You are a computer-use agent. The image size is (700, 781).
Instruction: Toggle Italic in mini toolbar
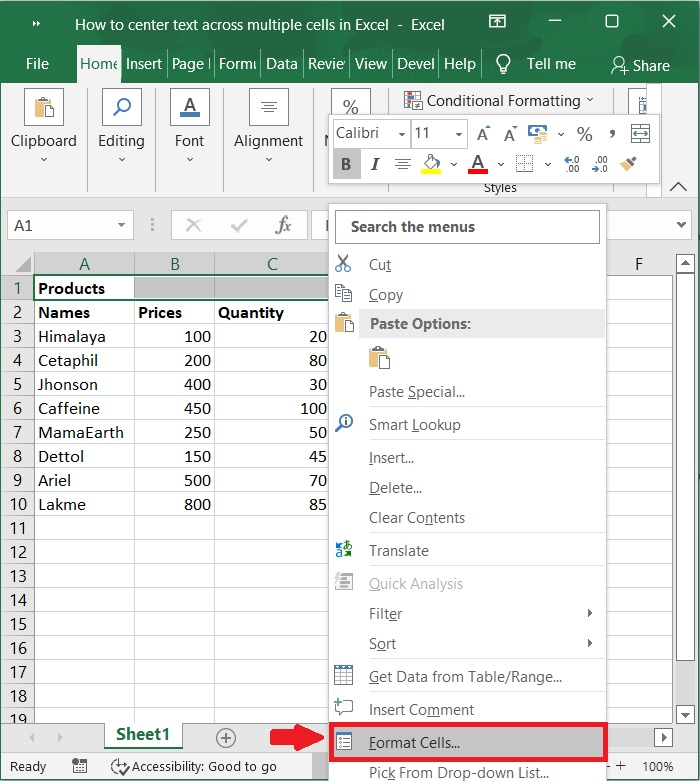(x=375, y=164)
